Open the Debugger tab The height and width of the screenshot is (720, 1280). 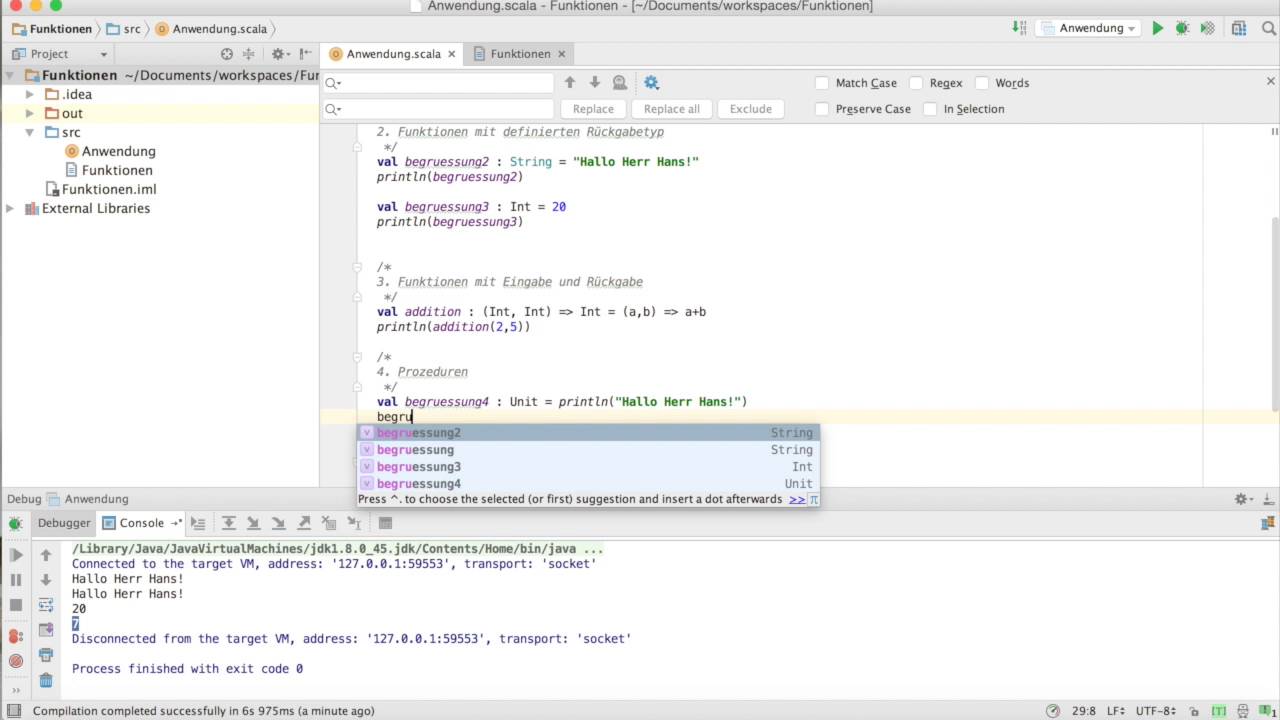(x=64, y=523)
